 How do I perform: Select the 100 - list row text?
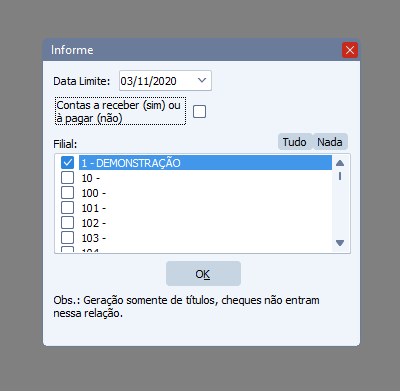click(94, 193)
